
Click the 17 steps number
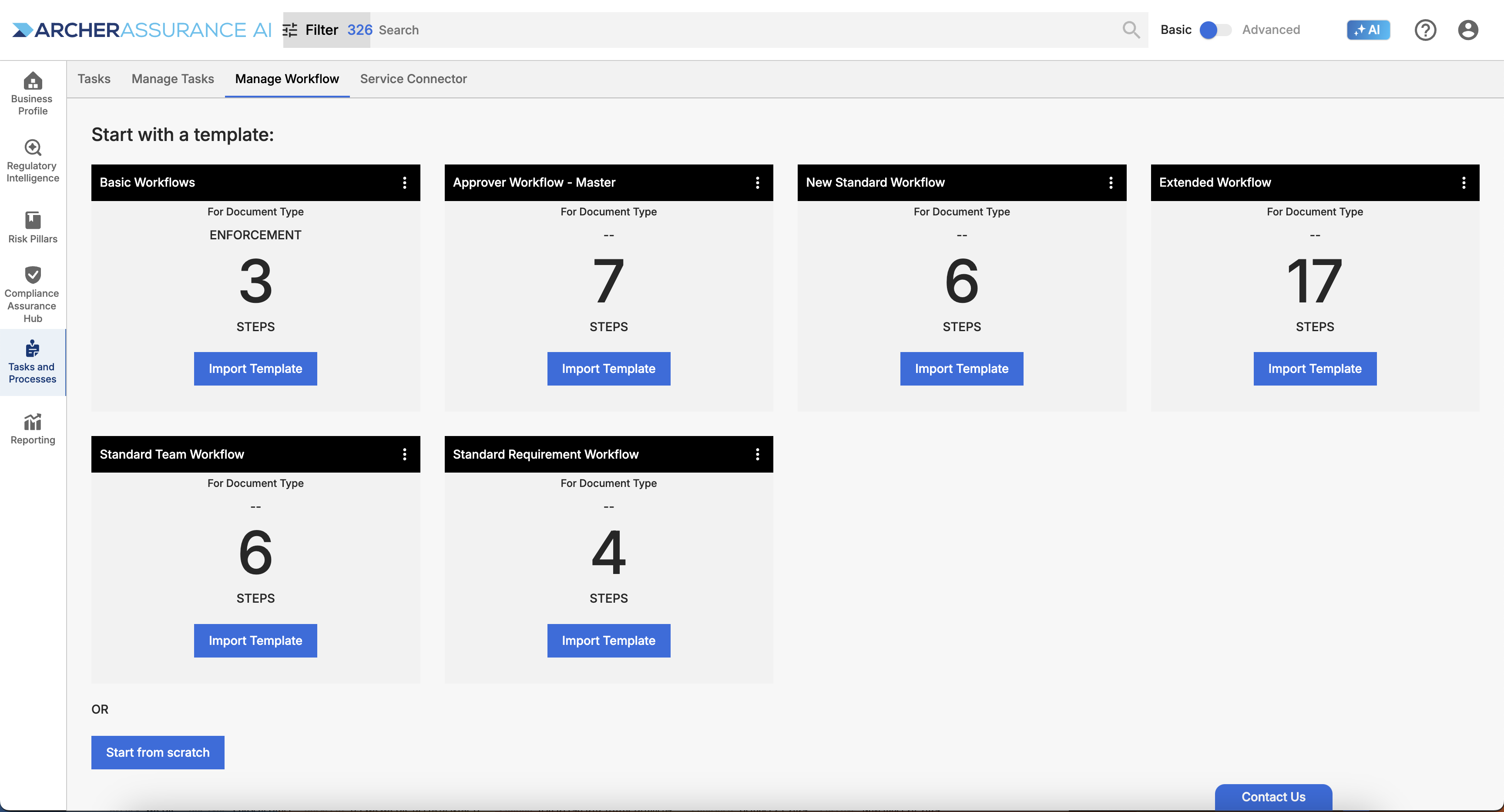(x=1314, y=282)
